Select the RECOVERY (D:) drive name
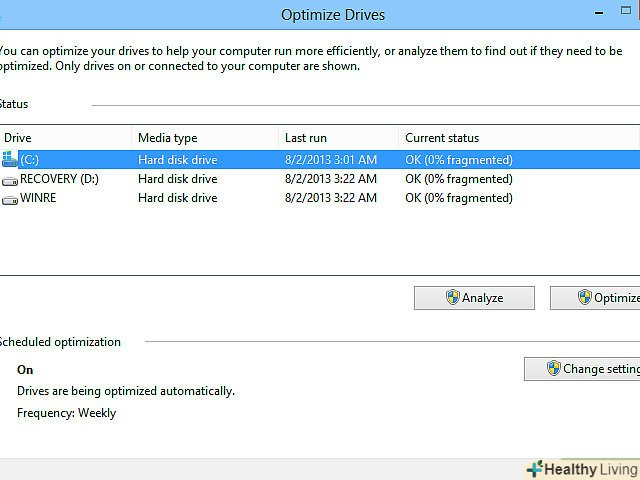Image resolution: width=640 pixels, height=480 pixels. tap(59, 179)
